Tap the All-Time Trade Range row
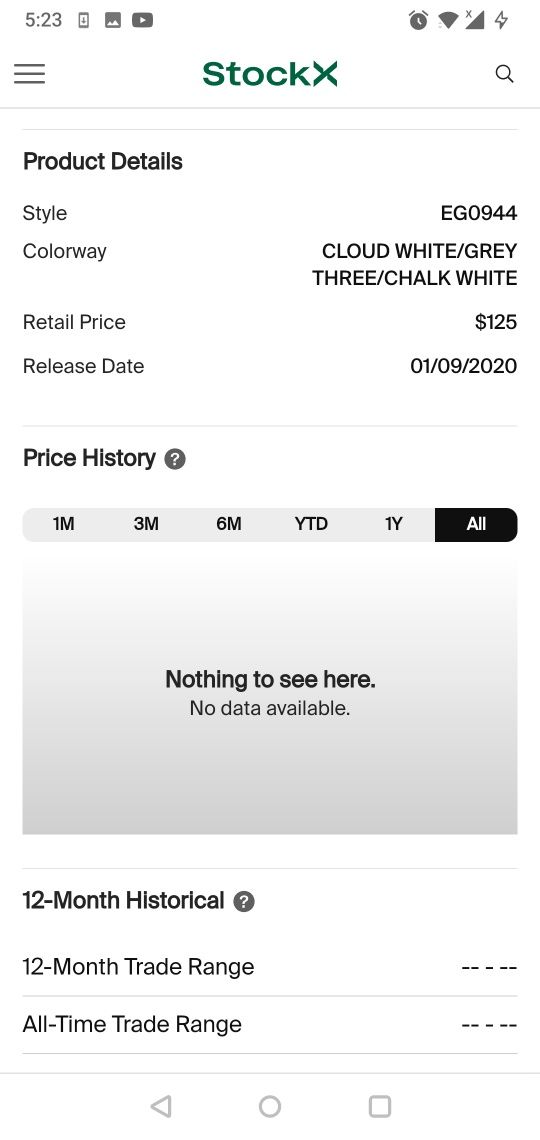Image resolution: width=540 pixels, height=1140 pixels. click(x=270, y=1024)
